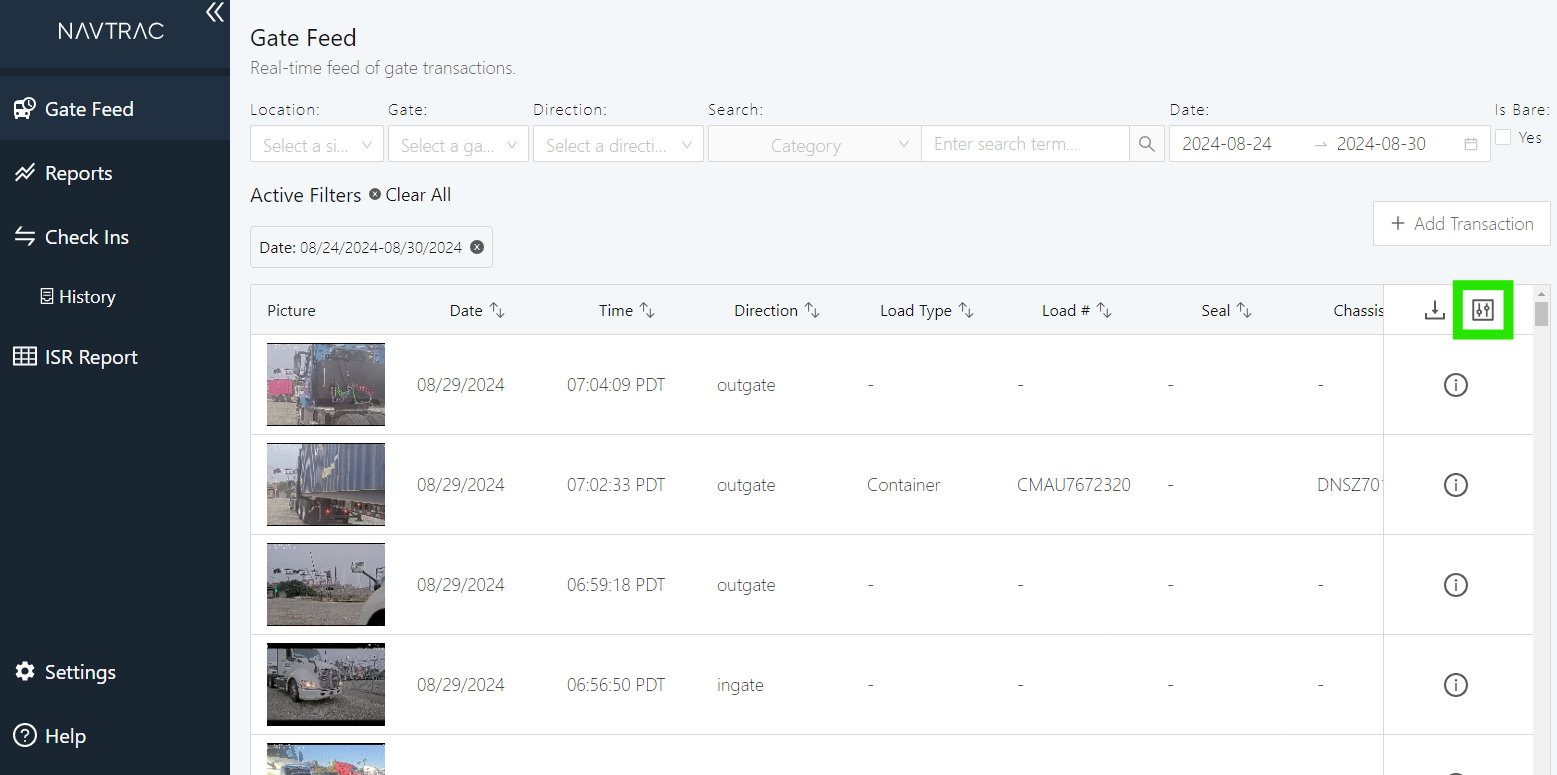Image resolution: width=1557 pixels, height=775 pixels.
Task: Expand the Gate selection dropdown
Action: click(457, 143)
